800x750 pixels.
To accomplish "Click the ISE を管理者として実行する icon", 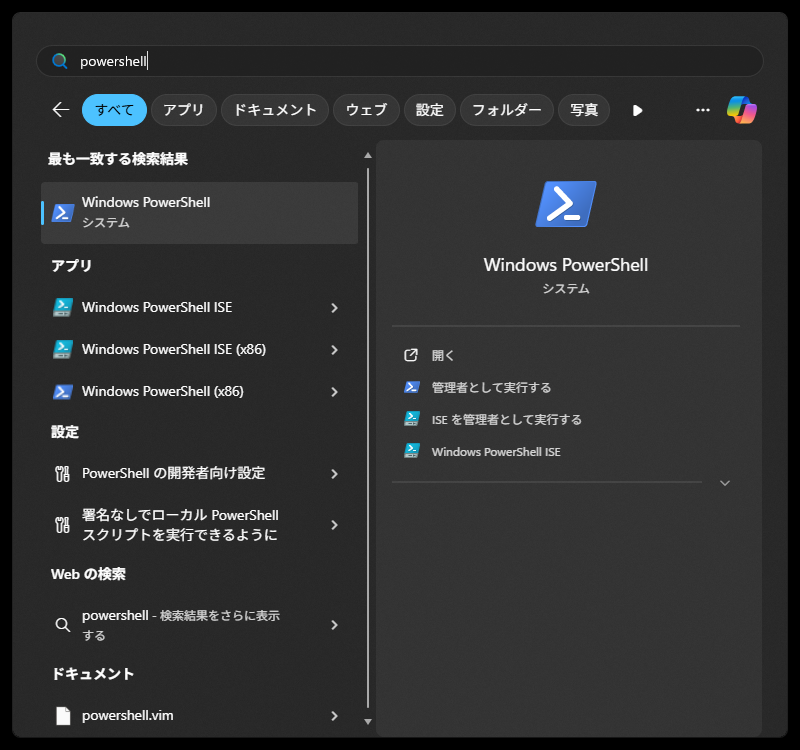I will [x=412, y=419].
